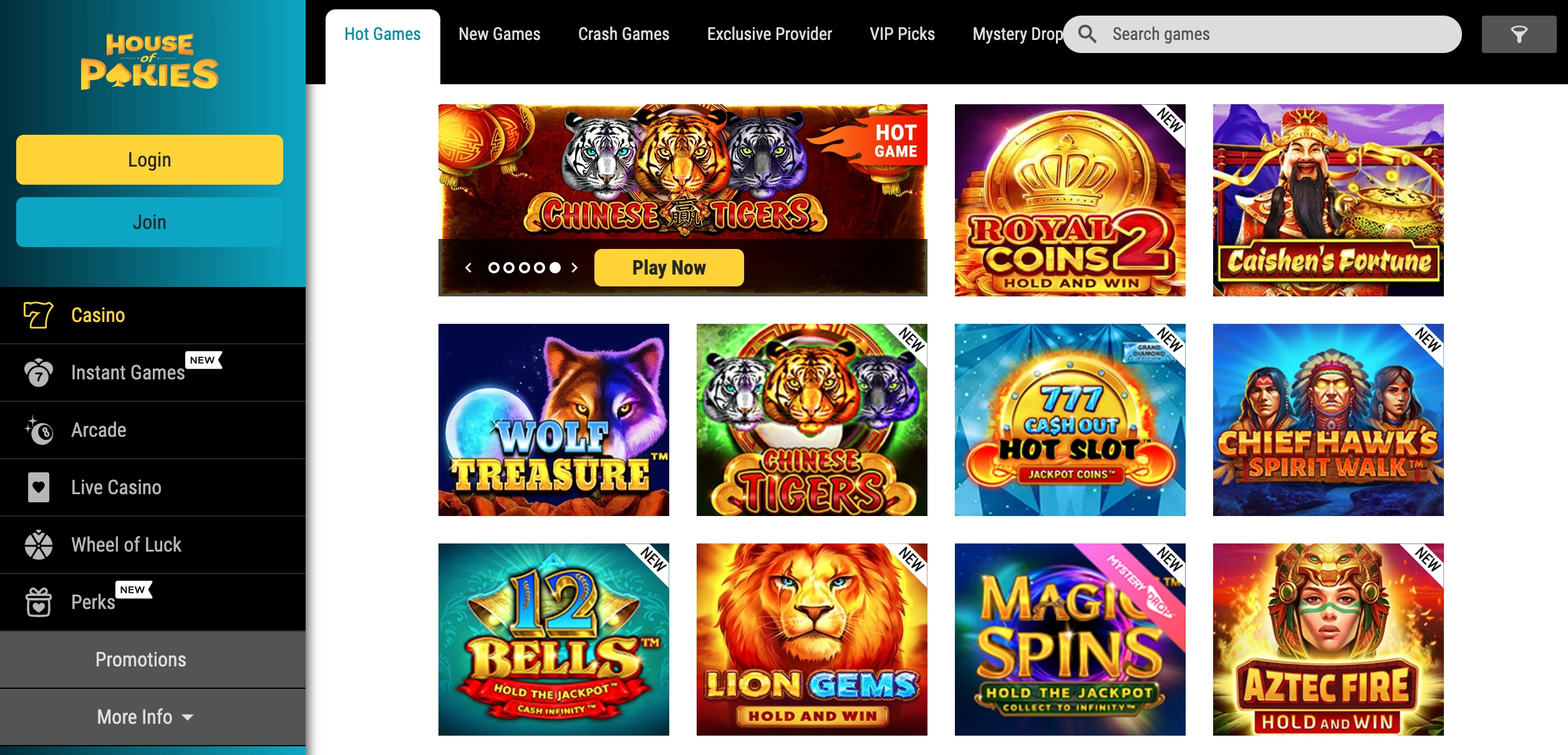Screen dimensions: 1568x755
Task: Go to the Live Casino card icon
Action: pyautogui.click(x=39, y=487)
